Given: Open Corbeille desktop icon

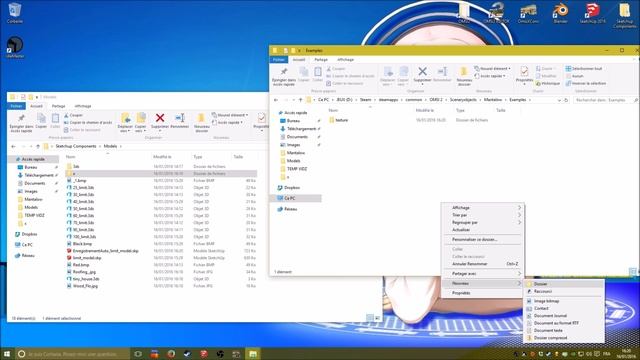Looking at the screenshot, I should pyautogui.click(x=15, y=12).
